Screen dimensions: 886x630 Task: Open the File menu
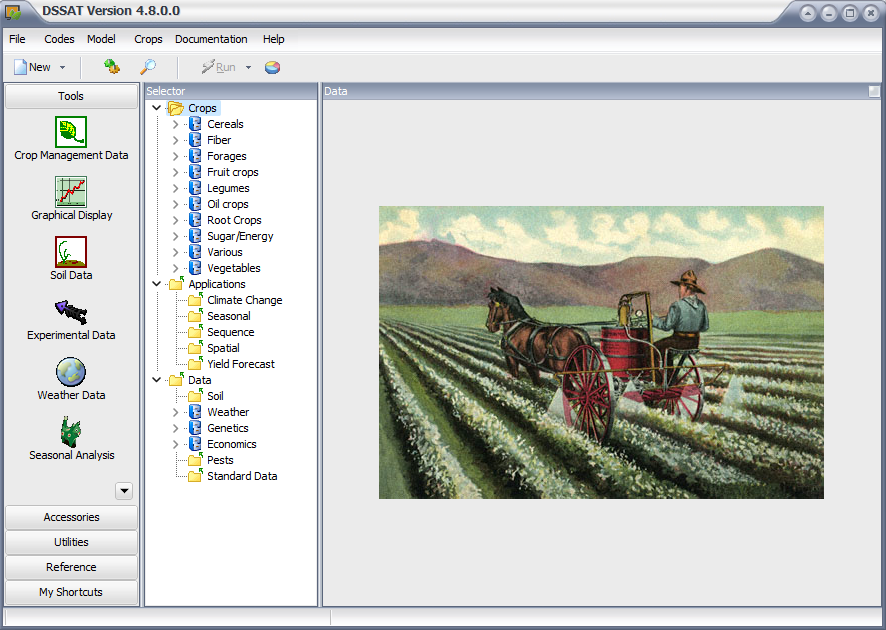17,39
